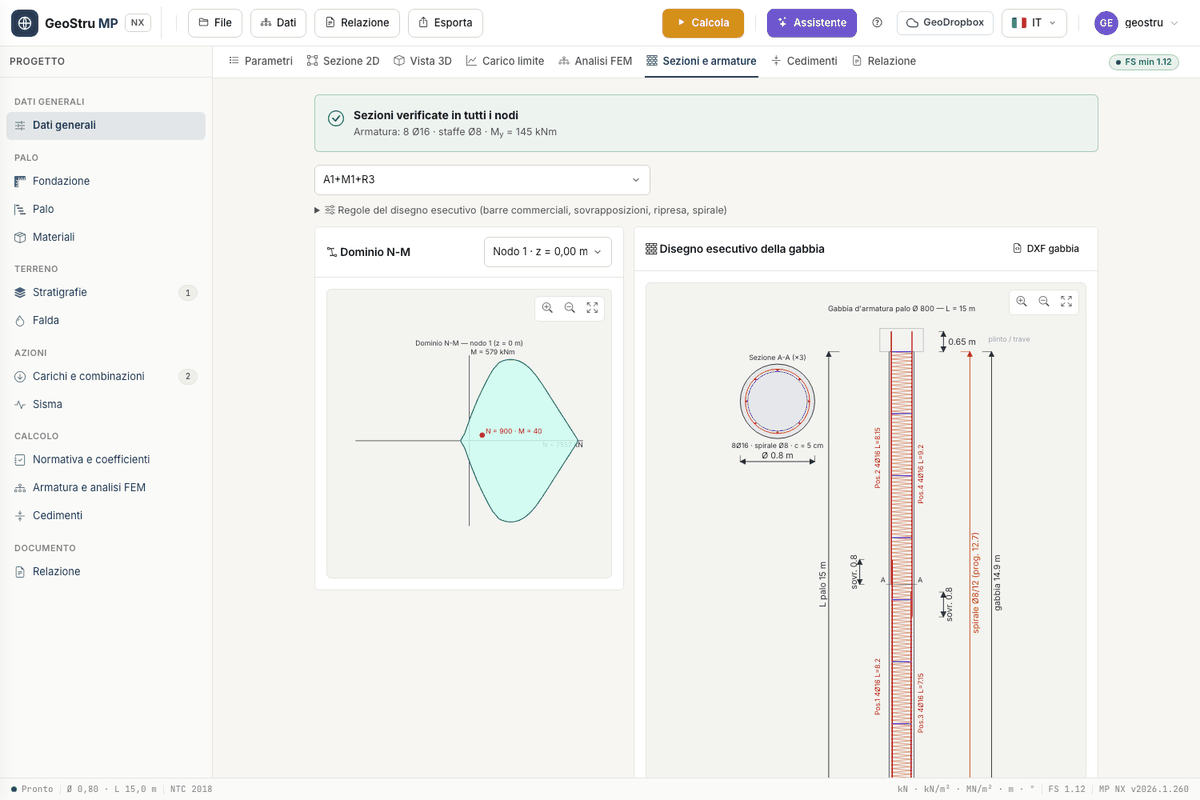The width and height of the screenshot is (1200, 800).
Task: Click FS 1.12 in the status bar
Action: [1067, 789]
